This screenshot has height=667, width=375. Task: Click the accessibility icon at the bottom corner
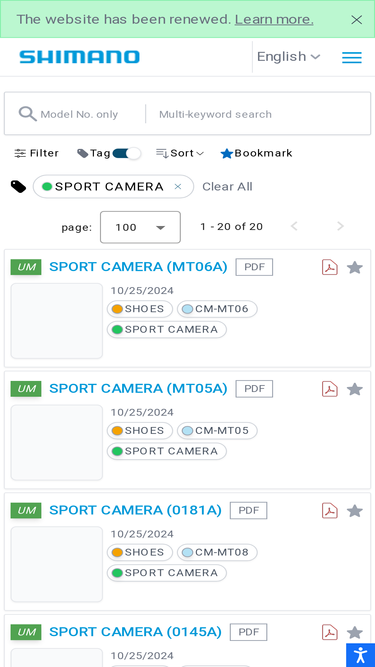tap(360, 655)
